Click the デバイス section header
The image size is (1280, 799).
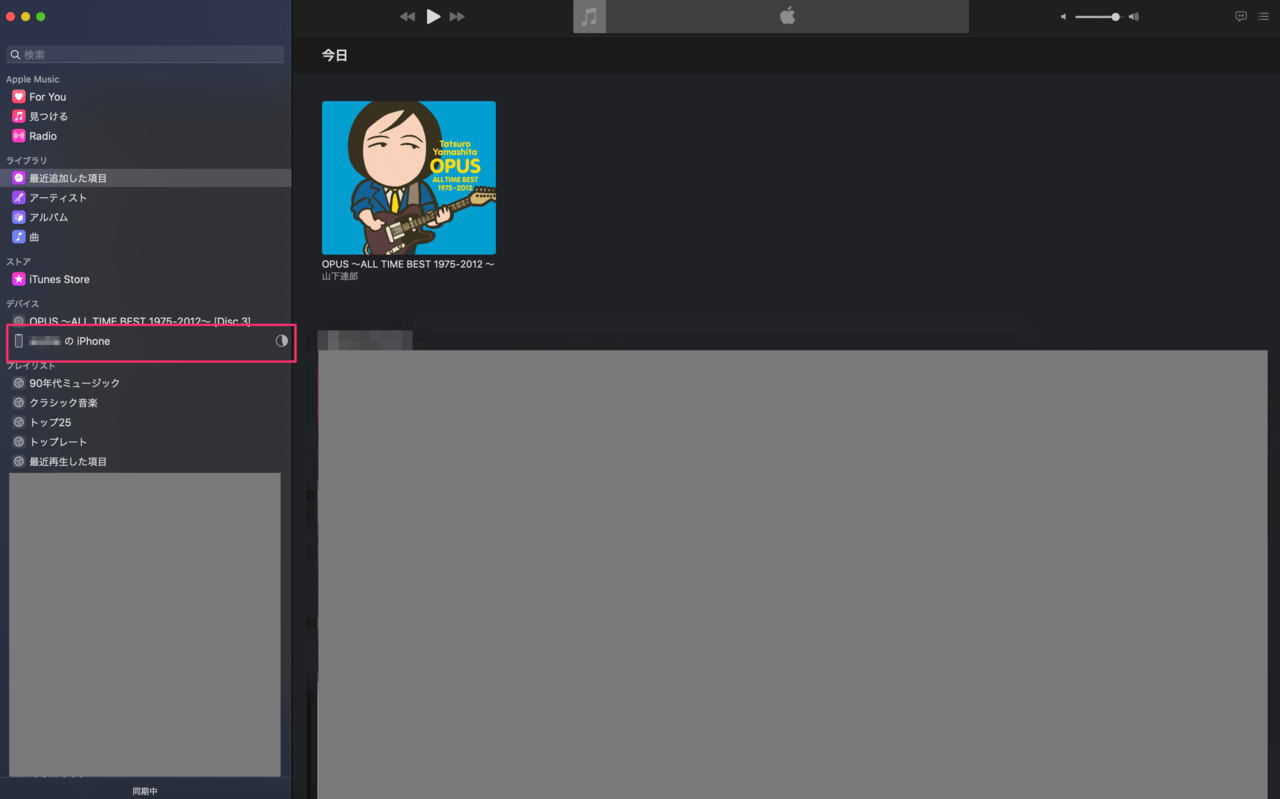(x=23, y=304)
